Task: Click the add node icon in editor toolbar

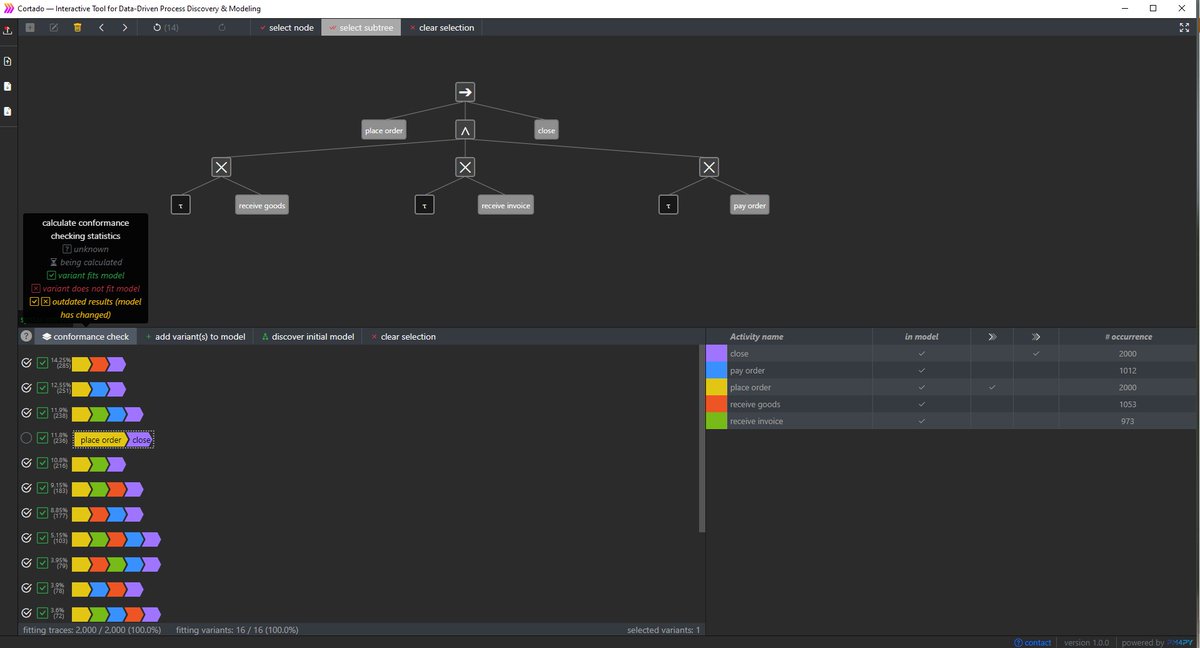Action: tap(30, 28)
